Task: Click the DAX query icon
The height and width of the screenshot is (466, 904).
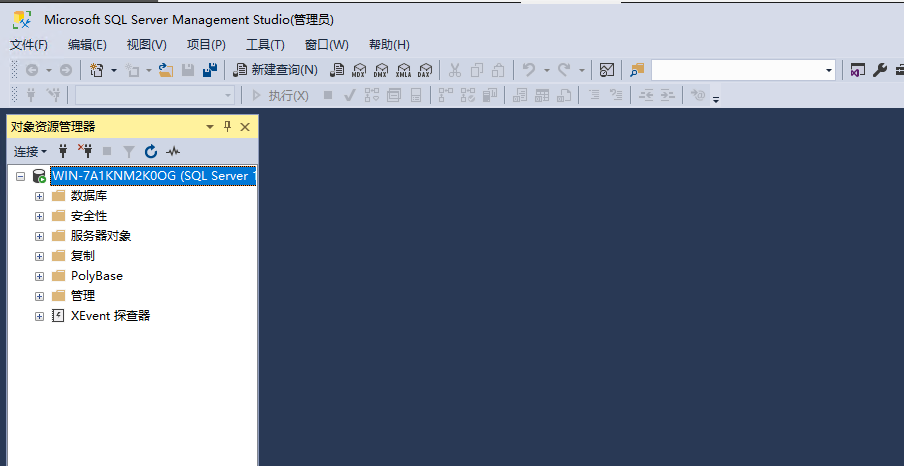Action: [x=425, y=70]
